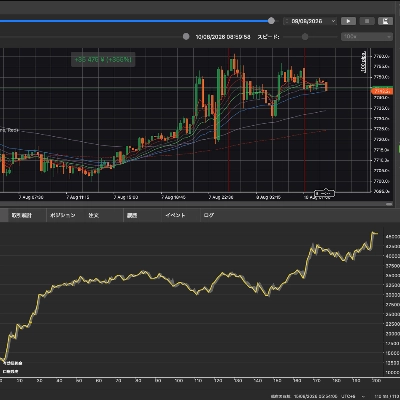Open the 注文 tab

click(94, 215)
